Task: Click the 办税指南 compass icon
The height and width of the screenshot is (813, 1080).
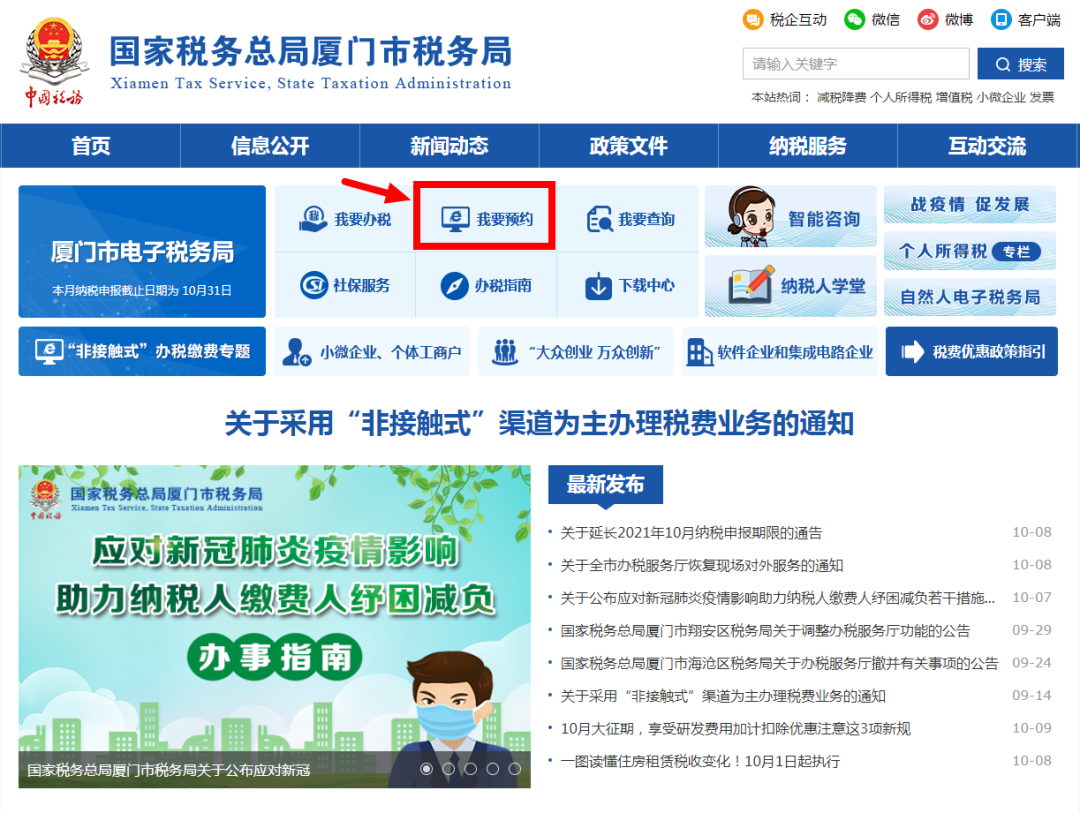Action: (455, 285)
